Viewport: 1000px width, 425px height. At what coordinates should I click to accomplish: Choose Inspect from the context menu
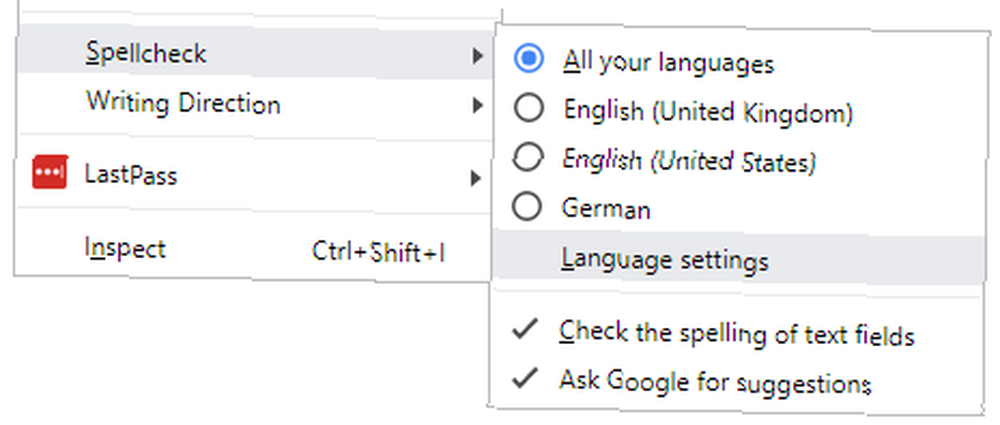pos(253,250)
